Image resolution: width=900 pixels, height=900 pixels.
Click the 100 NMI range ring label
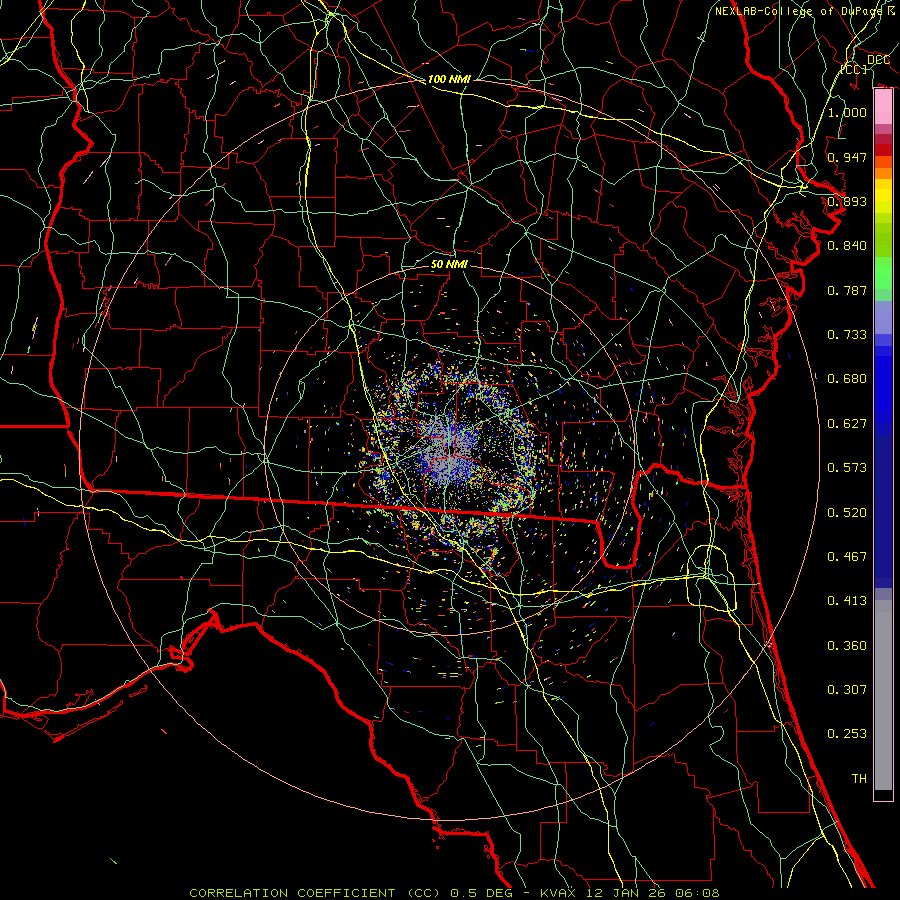(449, 79)
